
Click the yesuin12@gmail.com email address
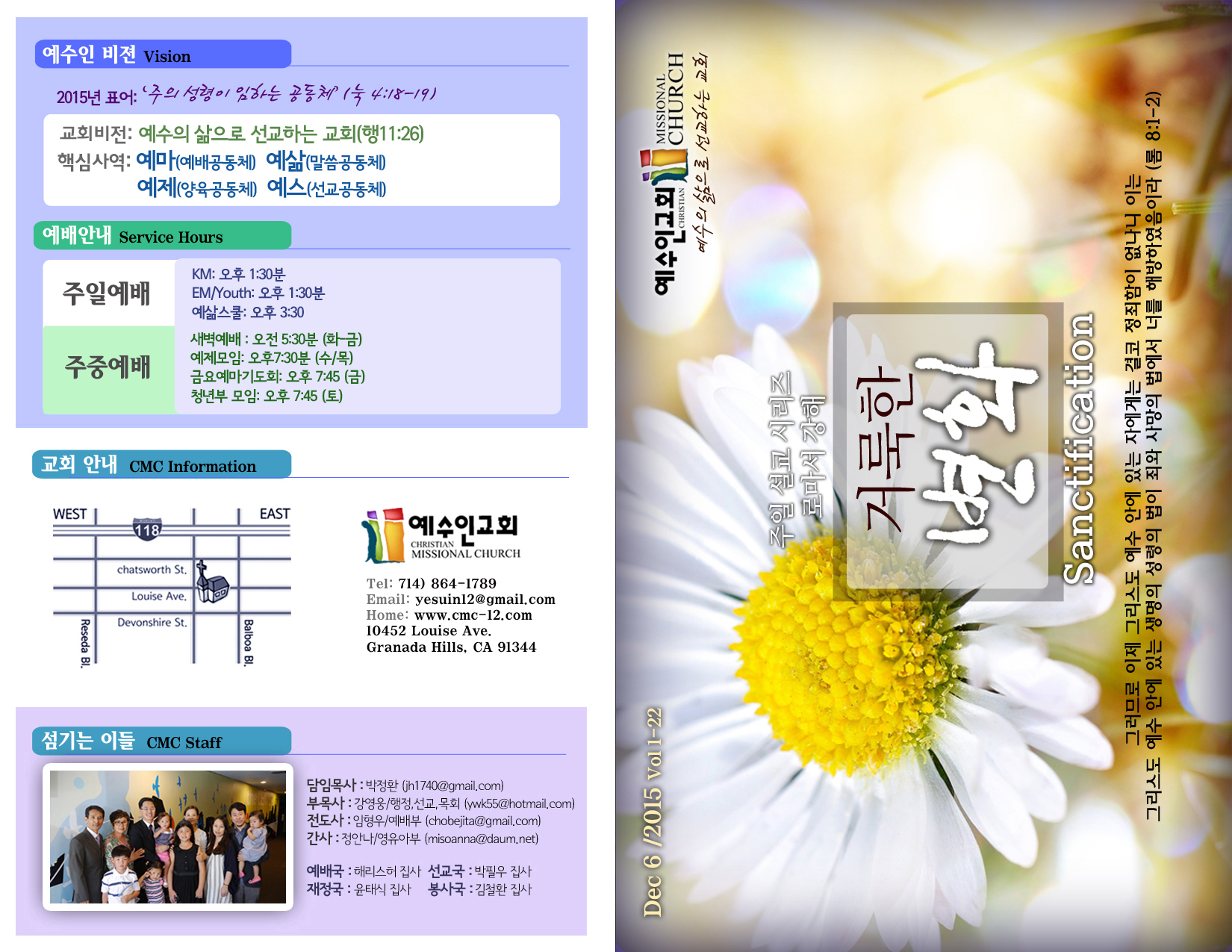coord(485,600)
